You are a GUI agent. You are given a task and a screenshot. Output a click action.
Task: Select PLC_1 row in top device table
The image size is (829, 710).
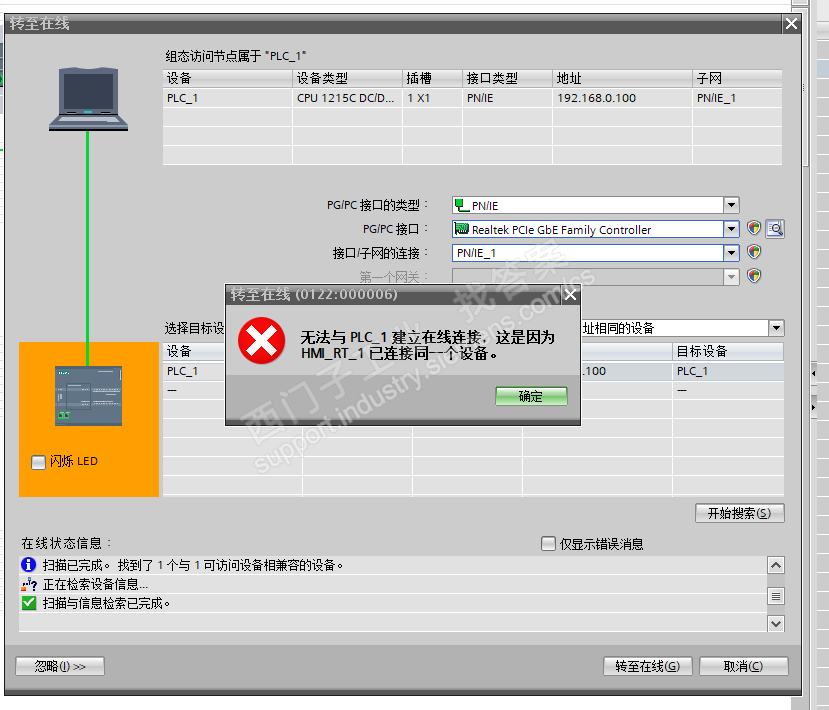(472, 98)
